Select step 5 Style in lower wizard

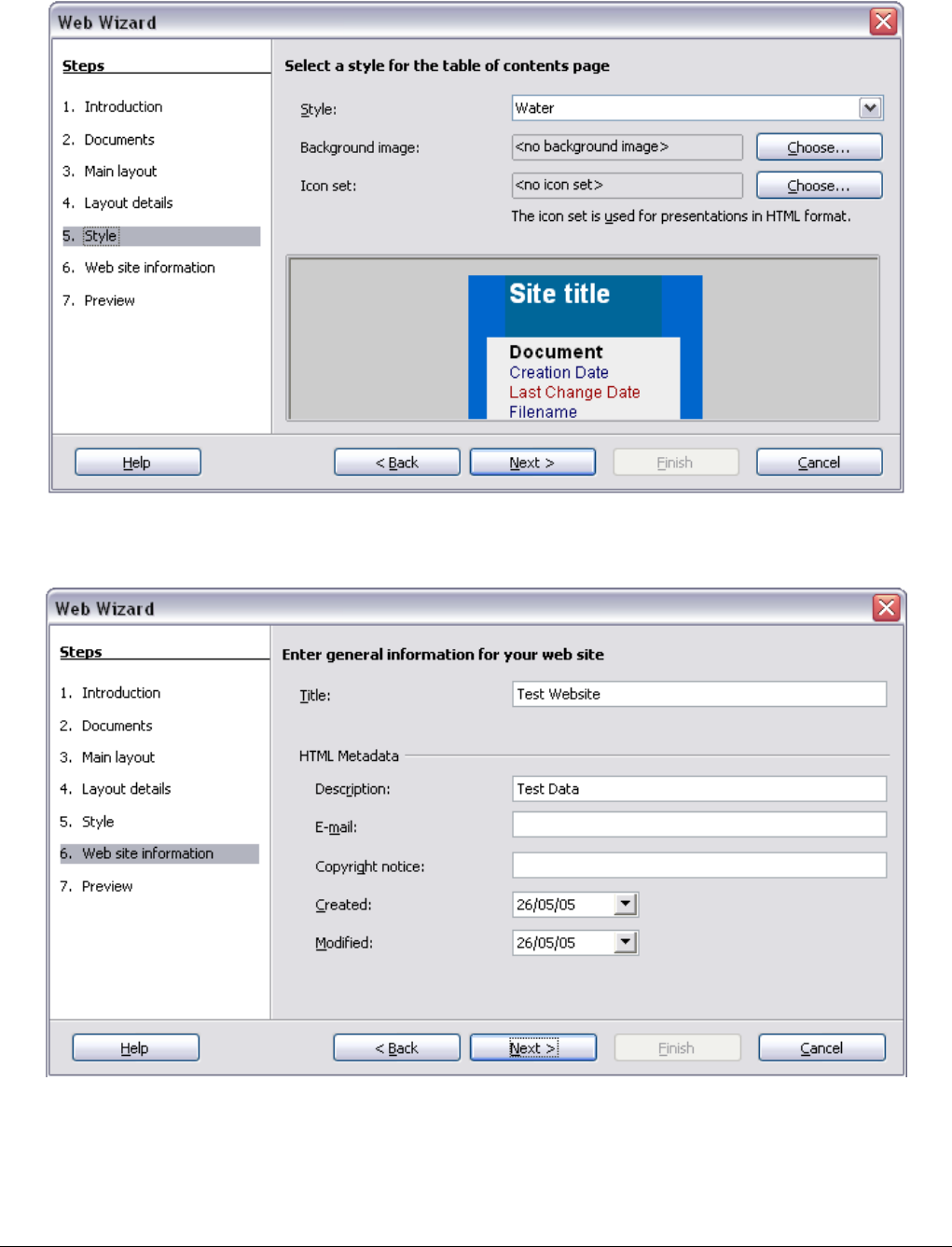[x=87, y=822]
